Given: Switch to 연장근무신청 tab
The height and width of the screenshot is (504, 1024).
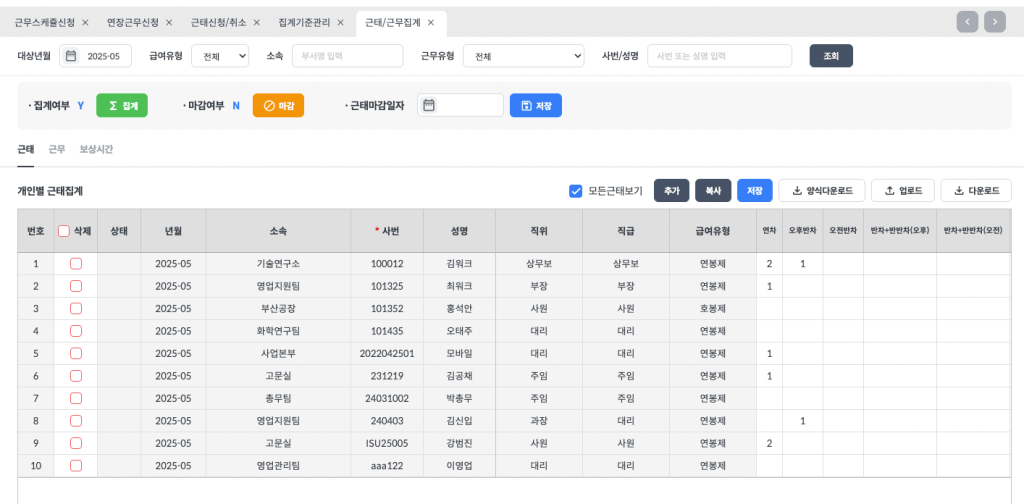Looking at the screenshot, I should tap(133, 23).
